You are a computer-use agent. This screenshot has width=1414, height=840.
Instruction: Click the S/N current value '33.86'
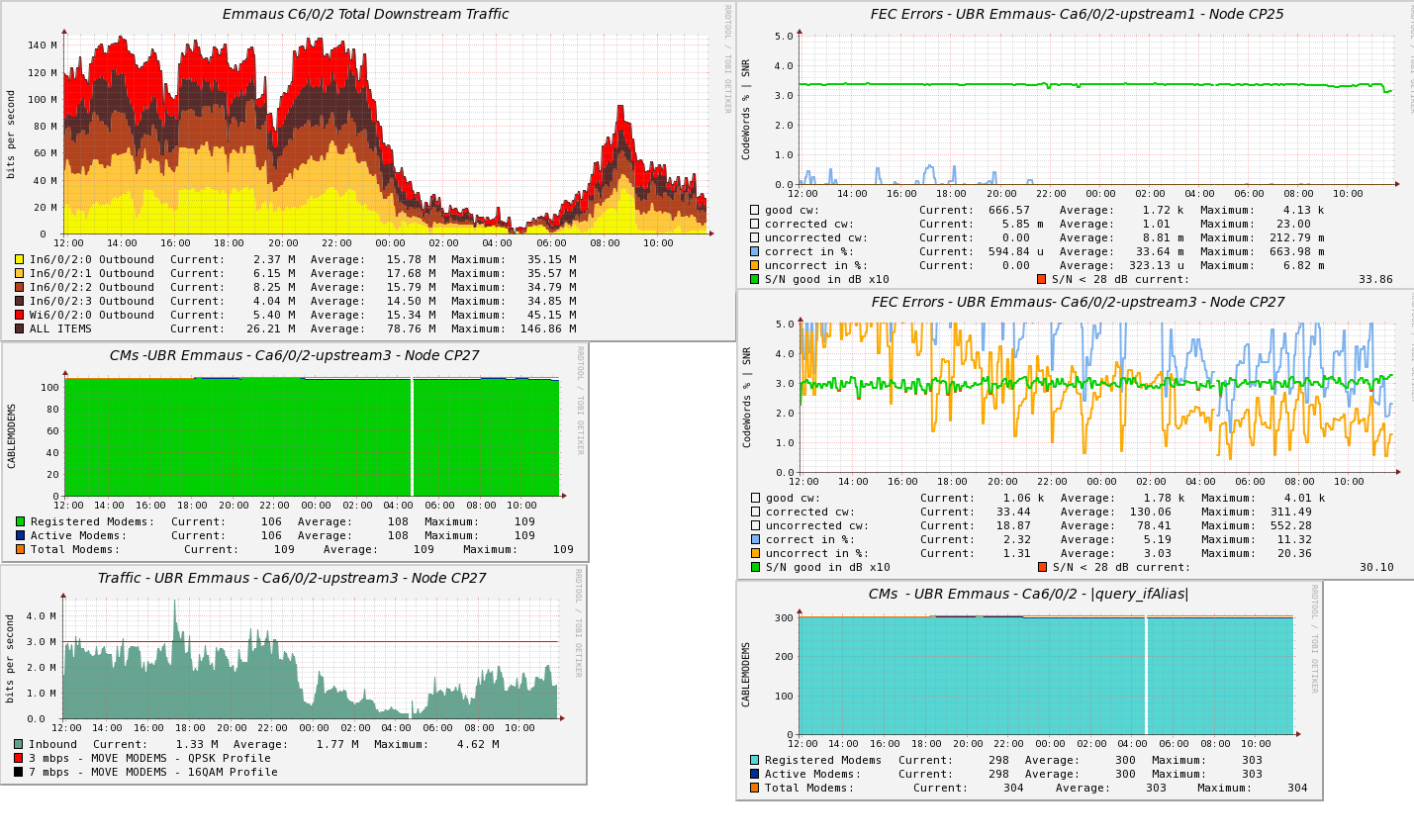[x=1375, y=279]
